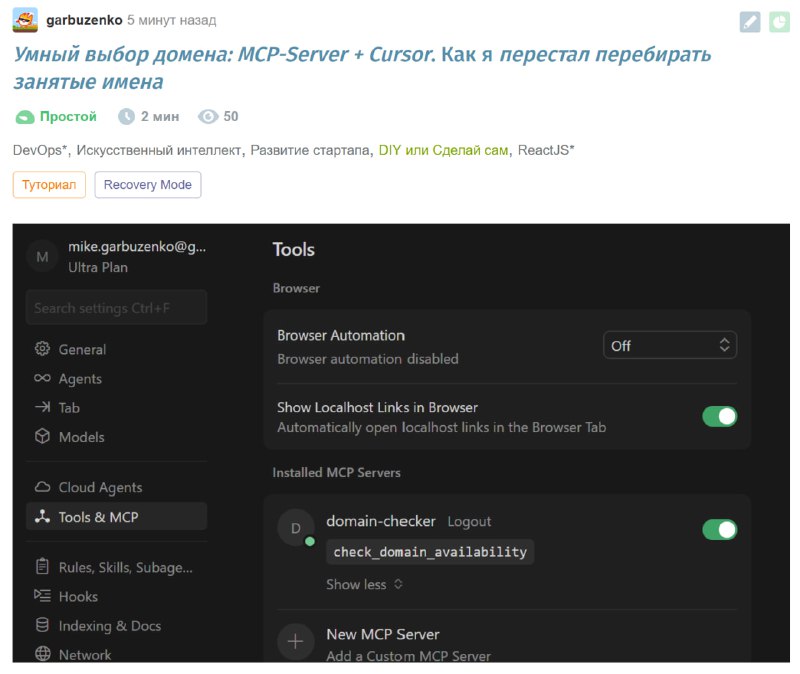The image size is (800, 674).
Task: Click the 5 минут назад timestamp
Action: (171, 20)
